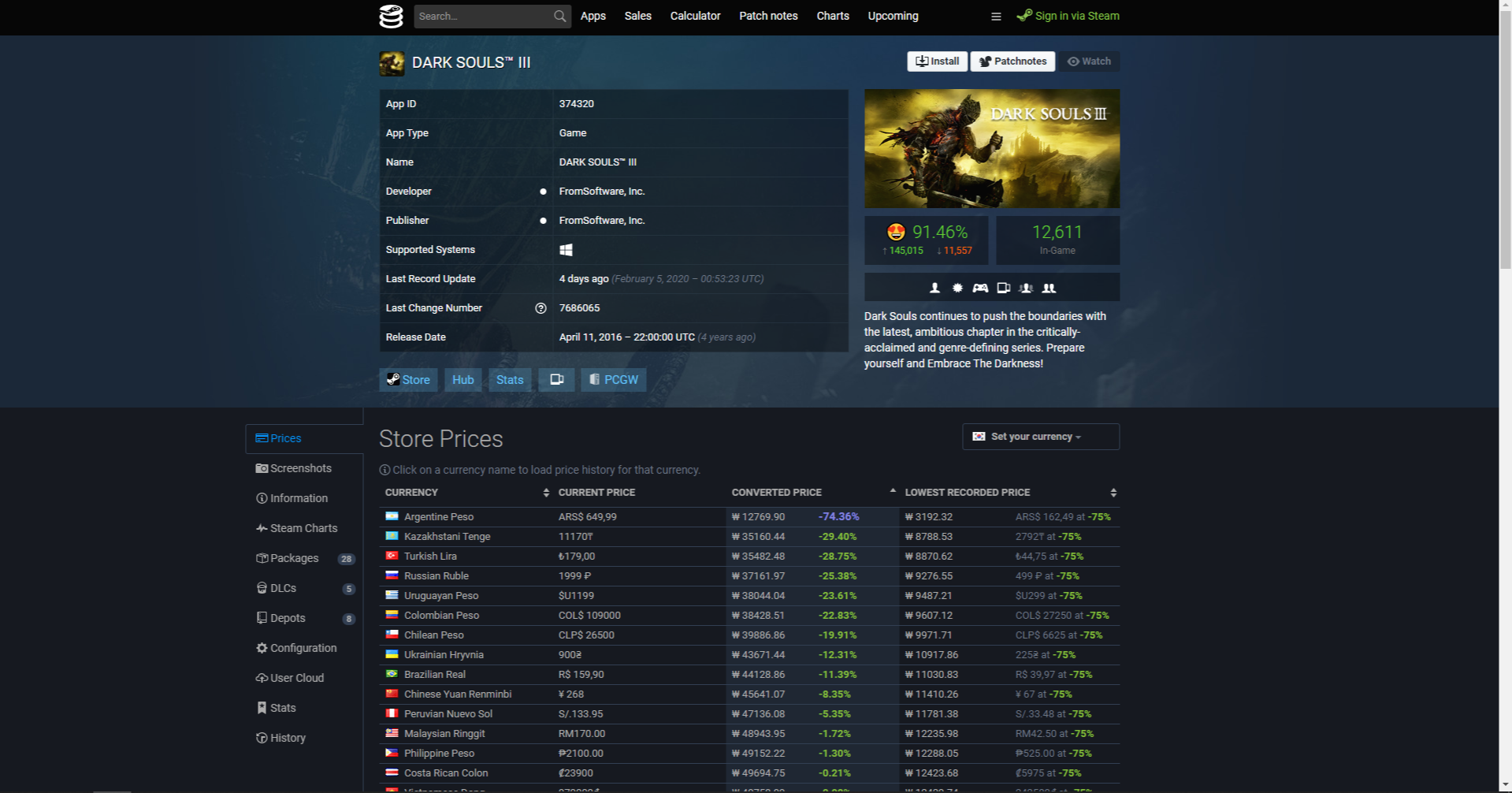
Task: Switch to the Screenshots tab
Action: (304, 468)
